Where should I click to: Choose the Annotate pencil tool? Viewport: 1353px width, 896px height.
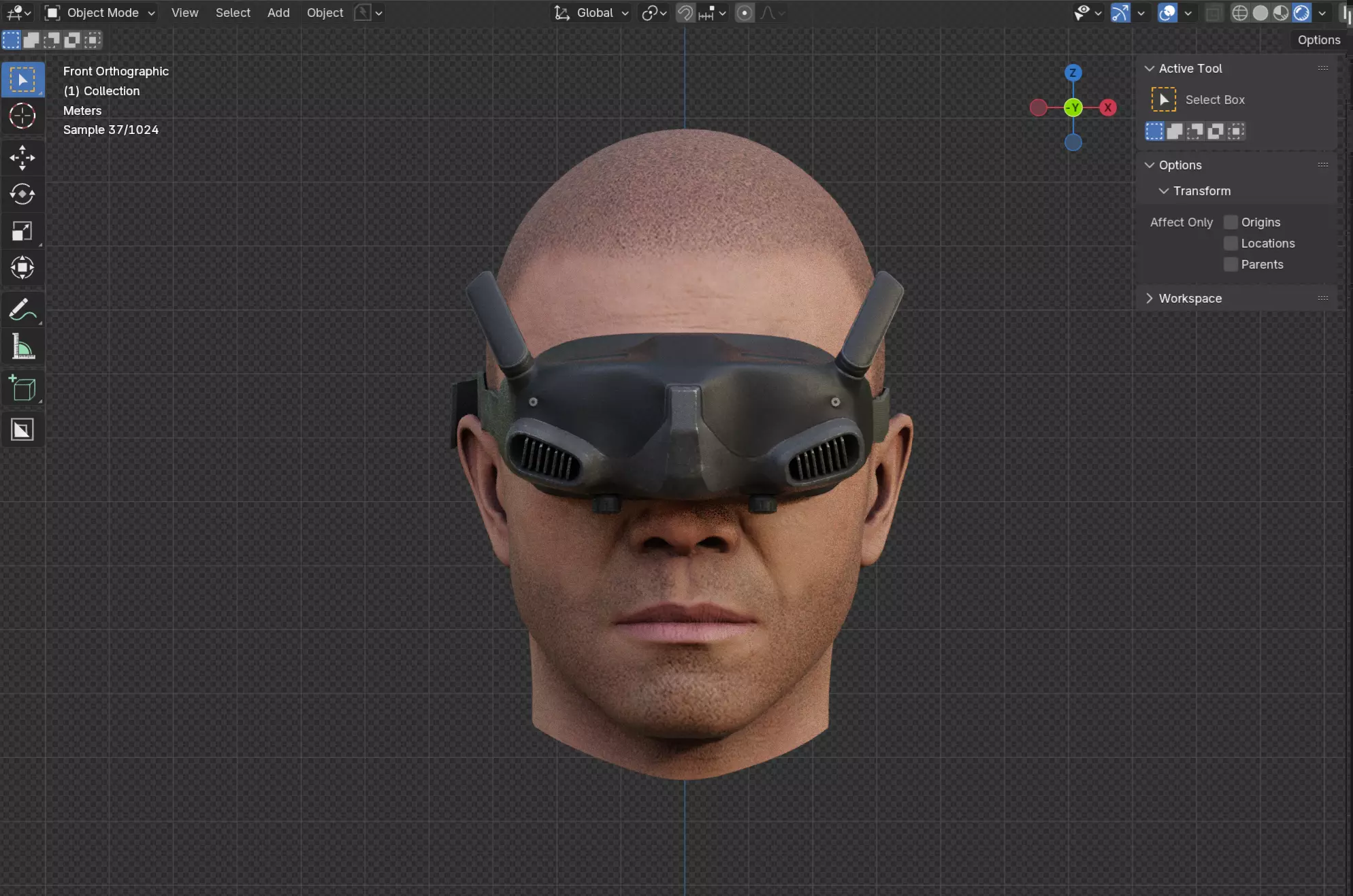pyautogui.click(x=22, y=310)
